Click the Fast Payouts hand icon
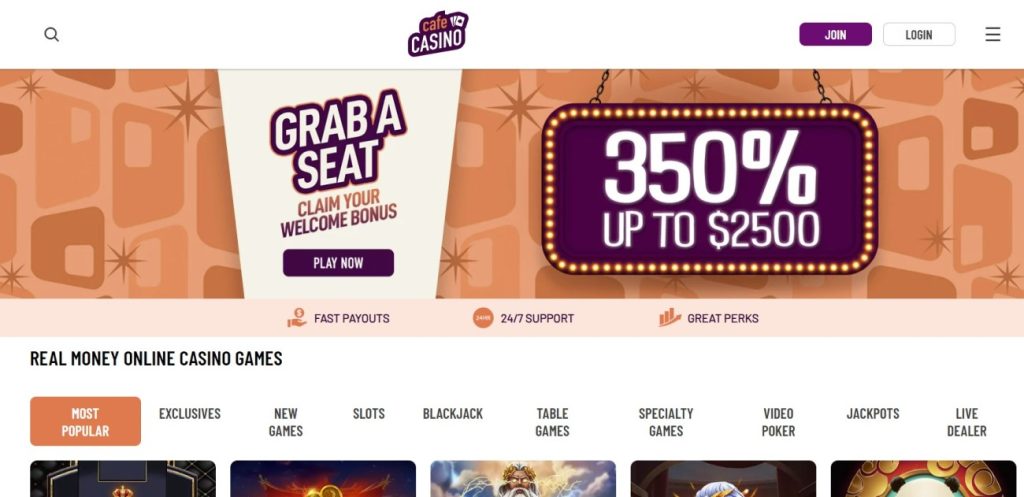 point(297,318)
